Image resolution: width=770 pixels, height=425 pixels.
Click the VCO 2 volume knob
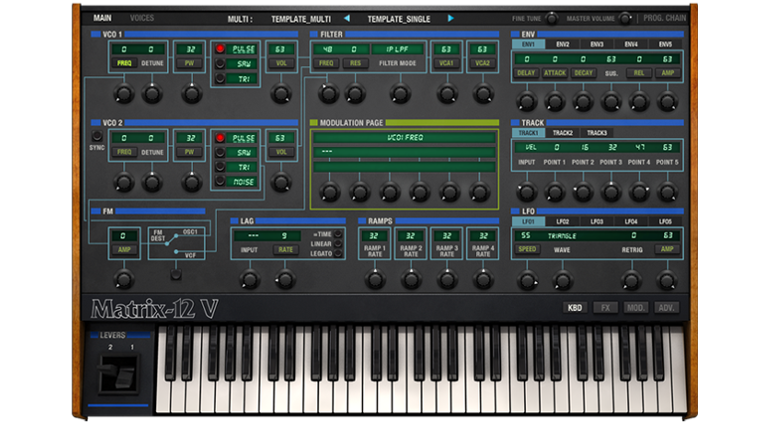[281, 182]
